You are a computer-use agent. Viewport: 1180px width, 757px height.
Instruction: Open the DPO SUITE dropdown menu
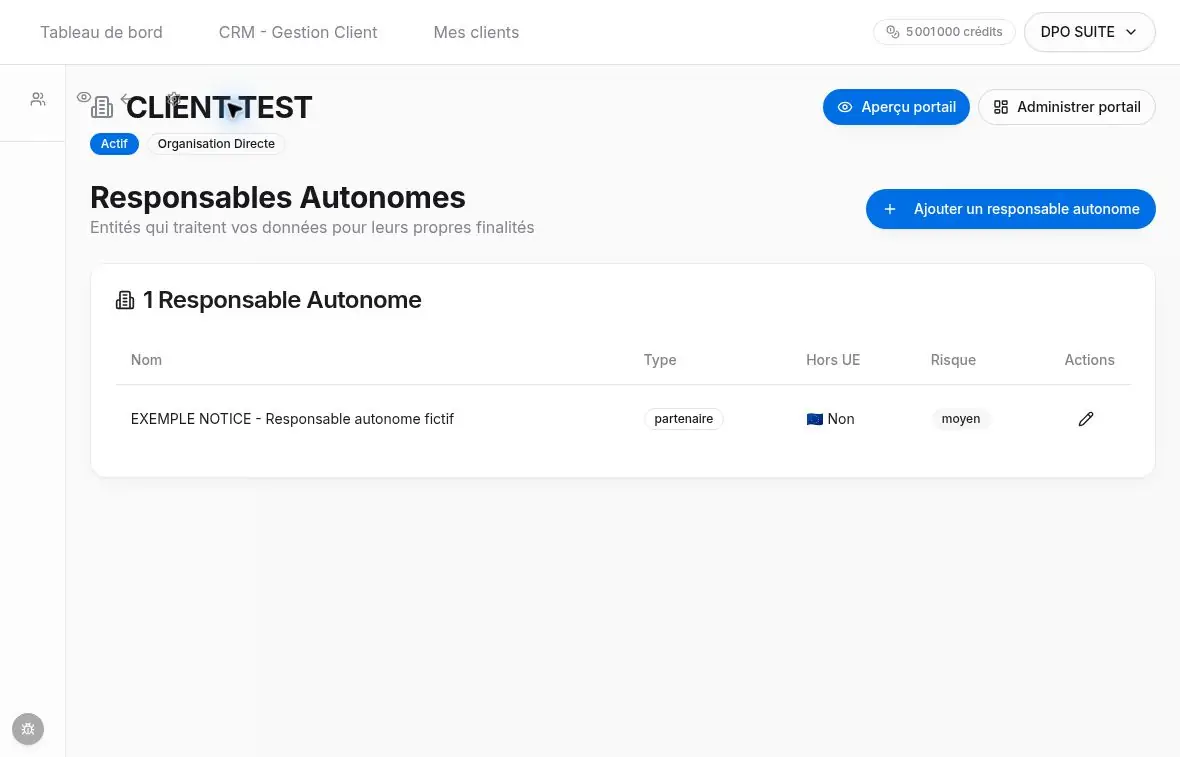point(1089,32)
